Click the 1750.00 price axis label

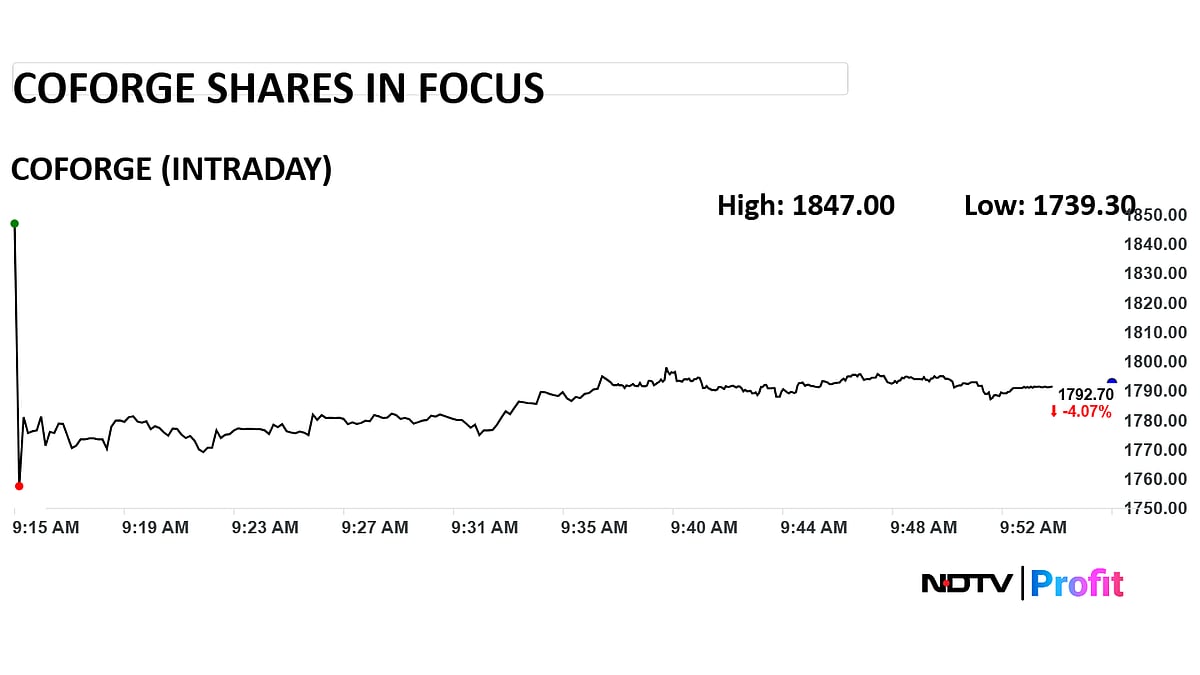point(1156,508)
